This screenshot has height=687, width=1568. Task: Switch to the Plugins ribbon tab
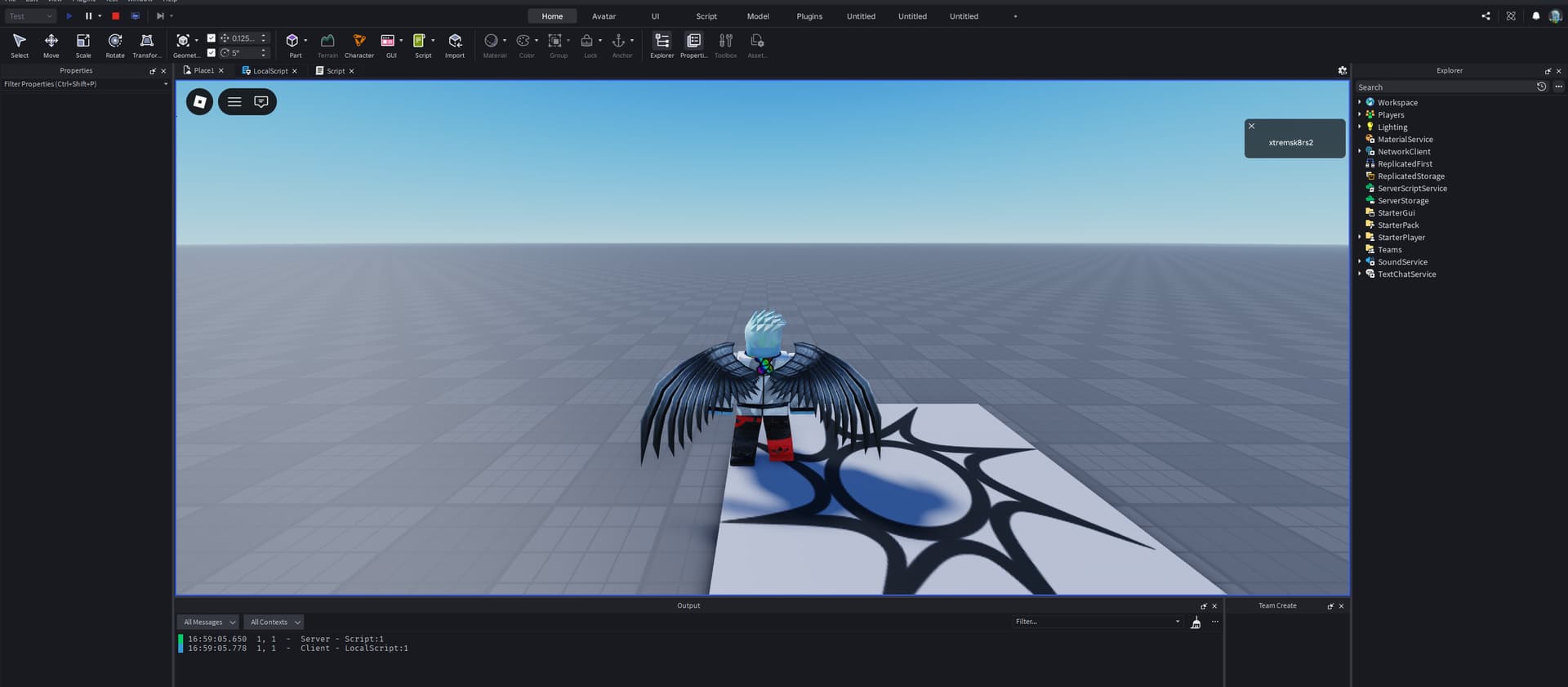pyautogui.click(x=809, y=16)
